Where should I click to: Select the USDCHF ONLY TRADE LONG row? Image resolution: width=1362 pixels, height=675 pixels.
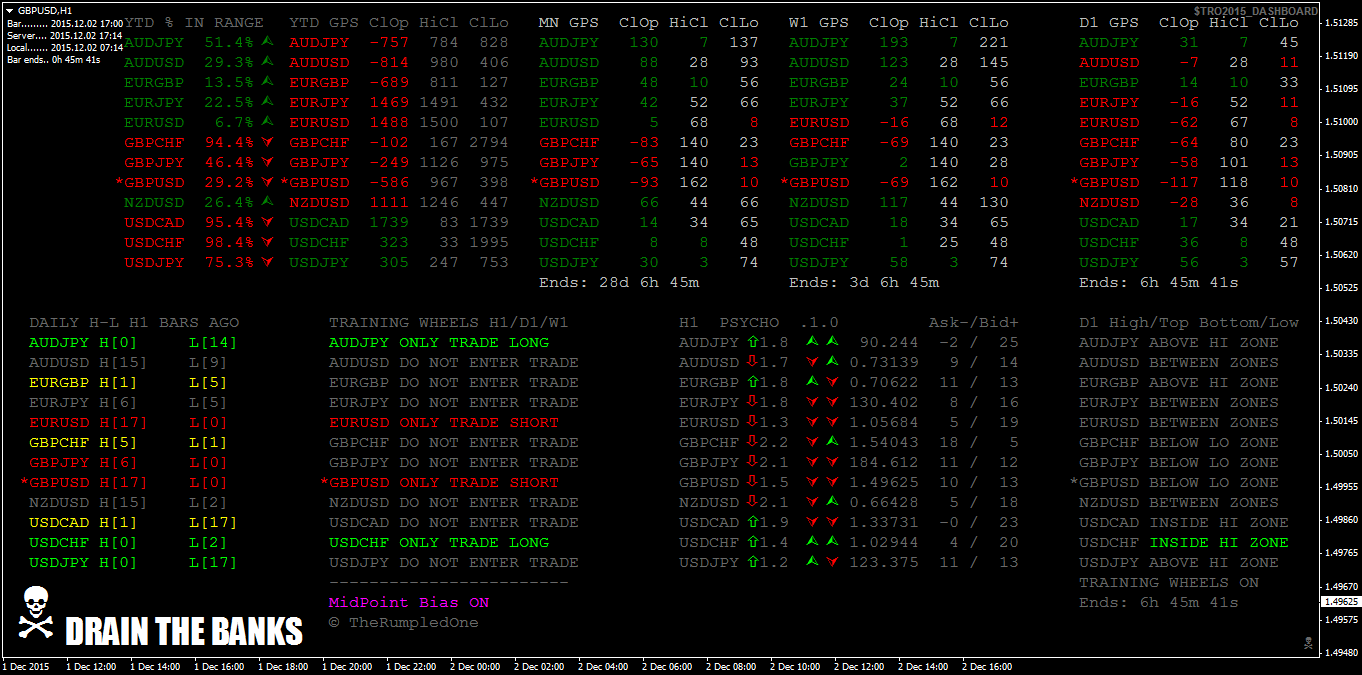tap(439, 542)
